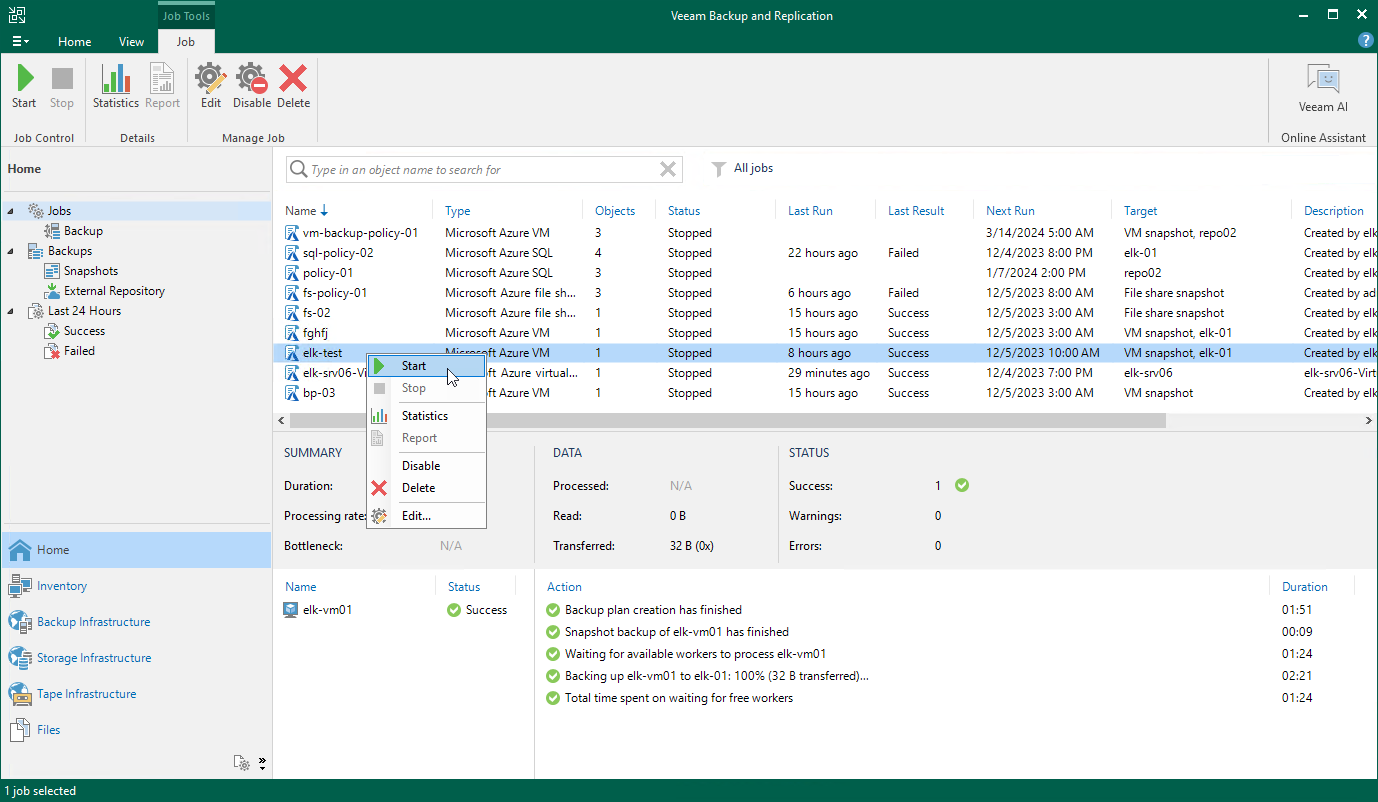
Task: Select the Failed node under Last 24 Hours
Action: point(79,351)
